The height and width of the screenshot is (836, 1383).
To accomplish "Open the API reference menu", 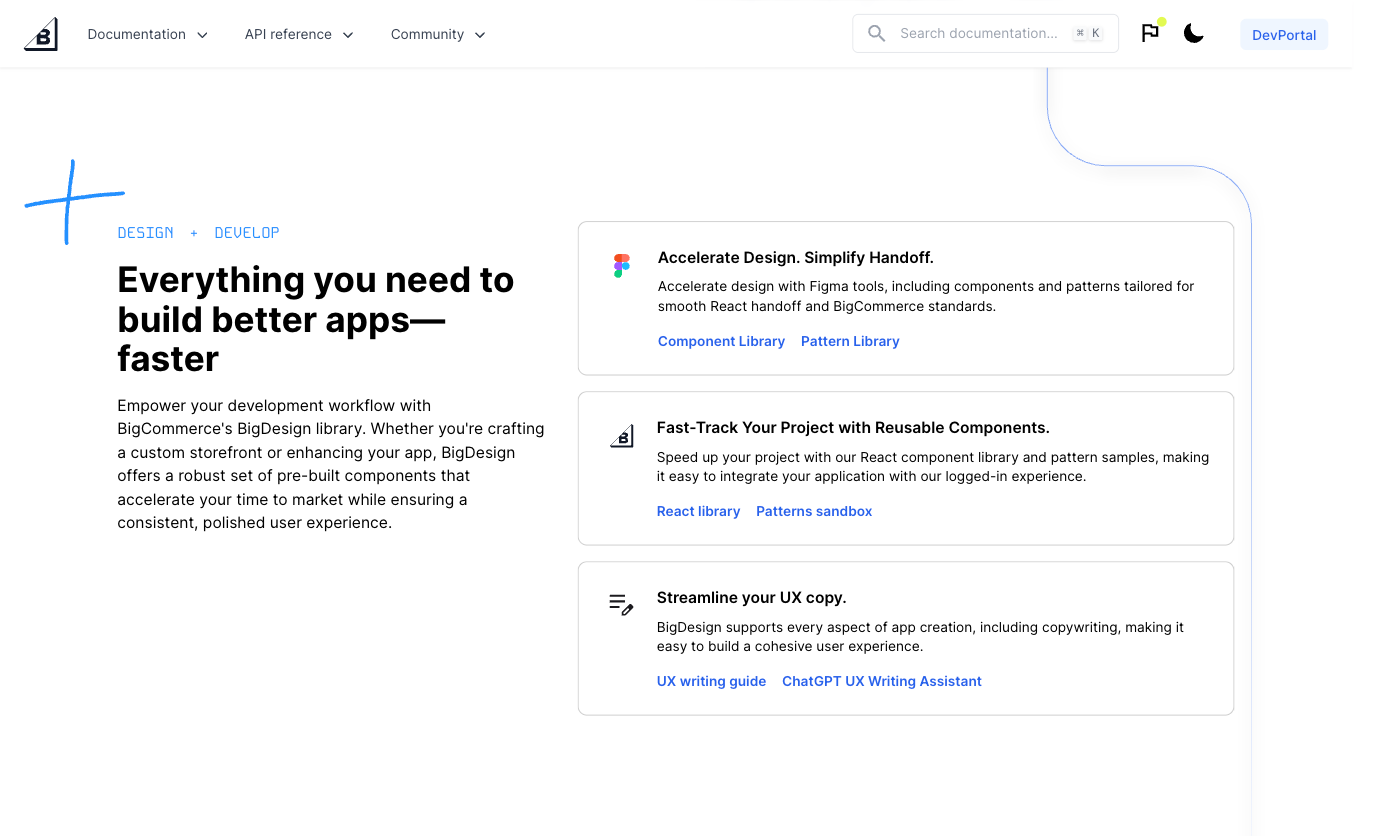I will pyautogui.click(x=300, y=34).
